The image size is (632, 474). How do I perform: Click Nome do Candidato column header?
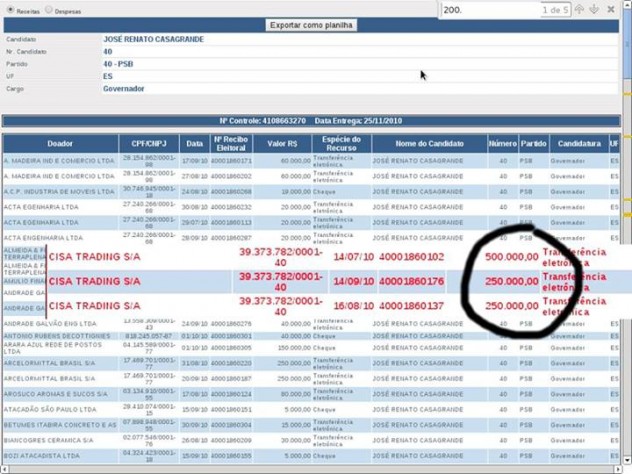pos(430,143)
